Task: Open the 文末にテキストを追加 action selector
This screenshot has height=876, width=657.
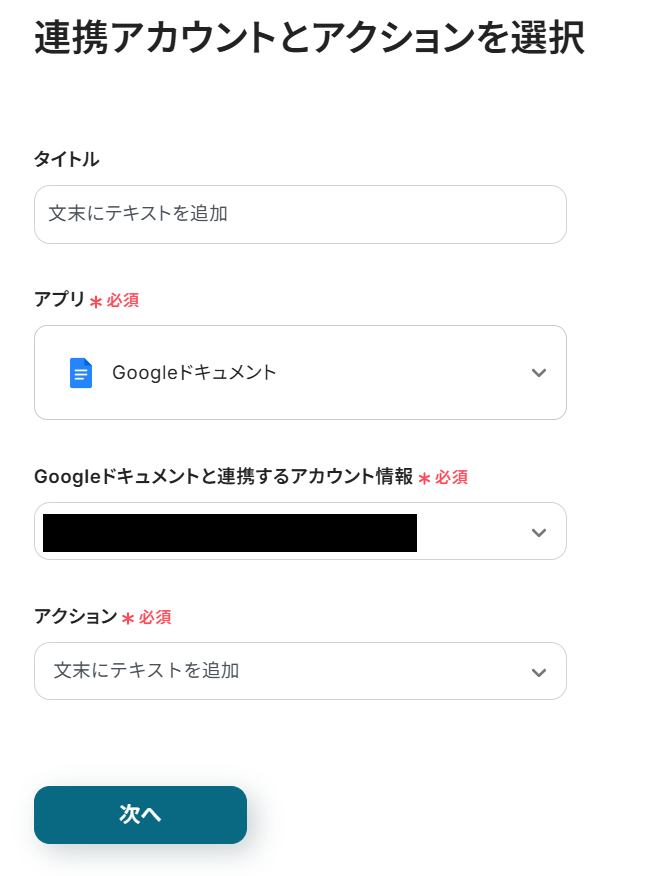Action: [x=147, y=671]
